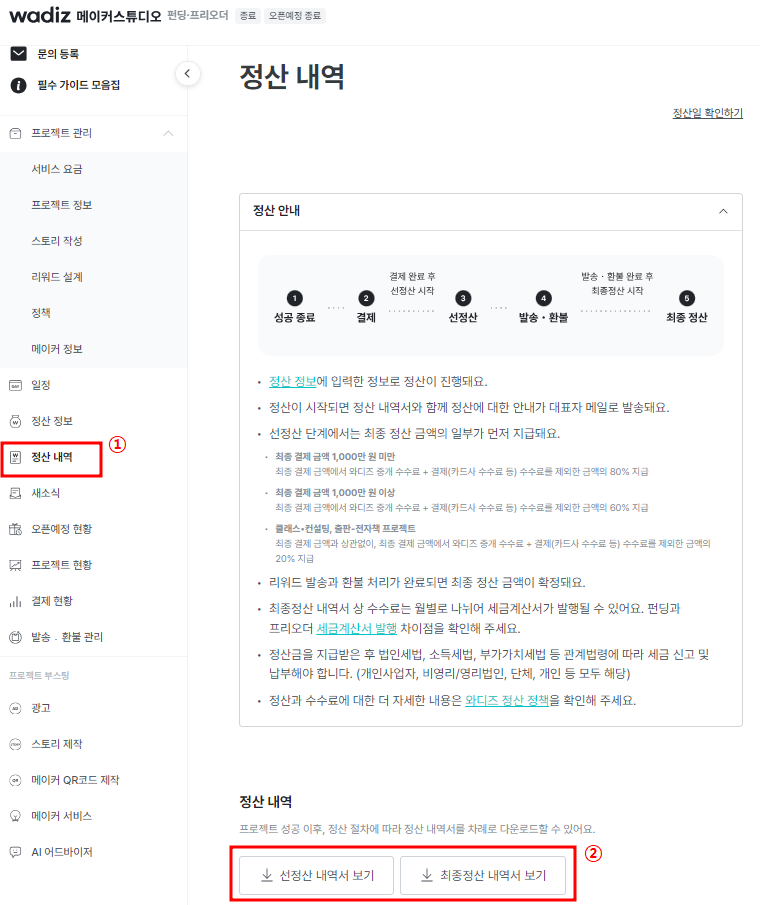This screenshot has width=760, height=905.
Task: Follow the 와디즈 정산 정책 link
Action: 507,699
